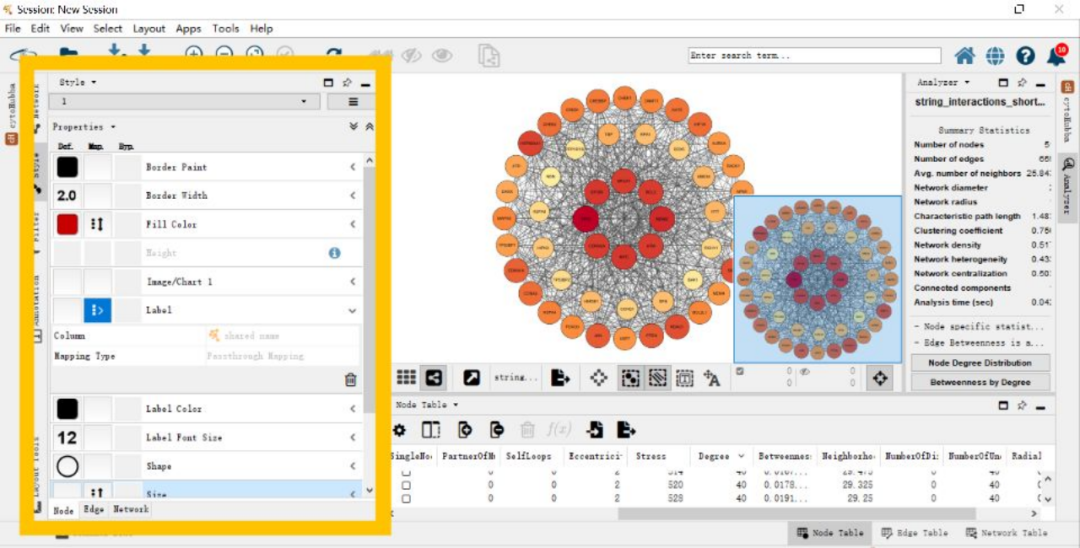Click the search term input field

(814, 56)
